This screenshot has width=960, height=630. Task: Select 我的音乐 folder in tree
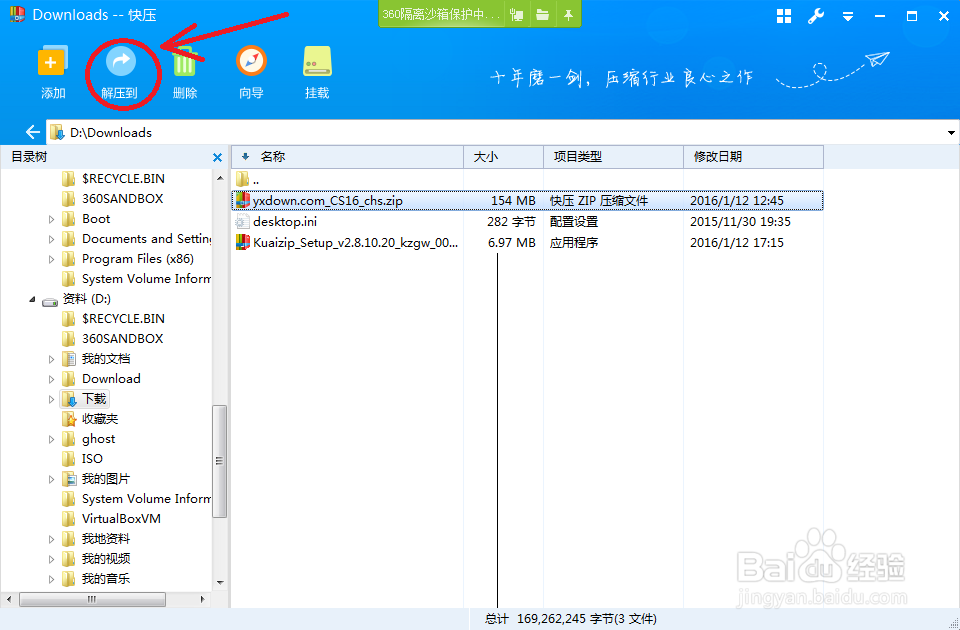(x=96, y=579)
